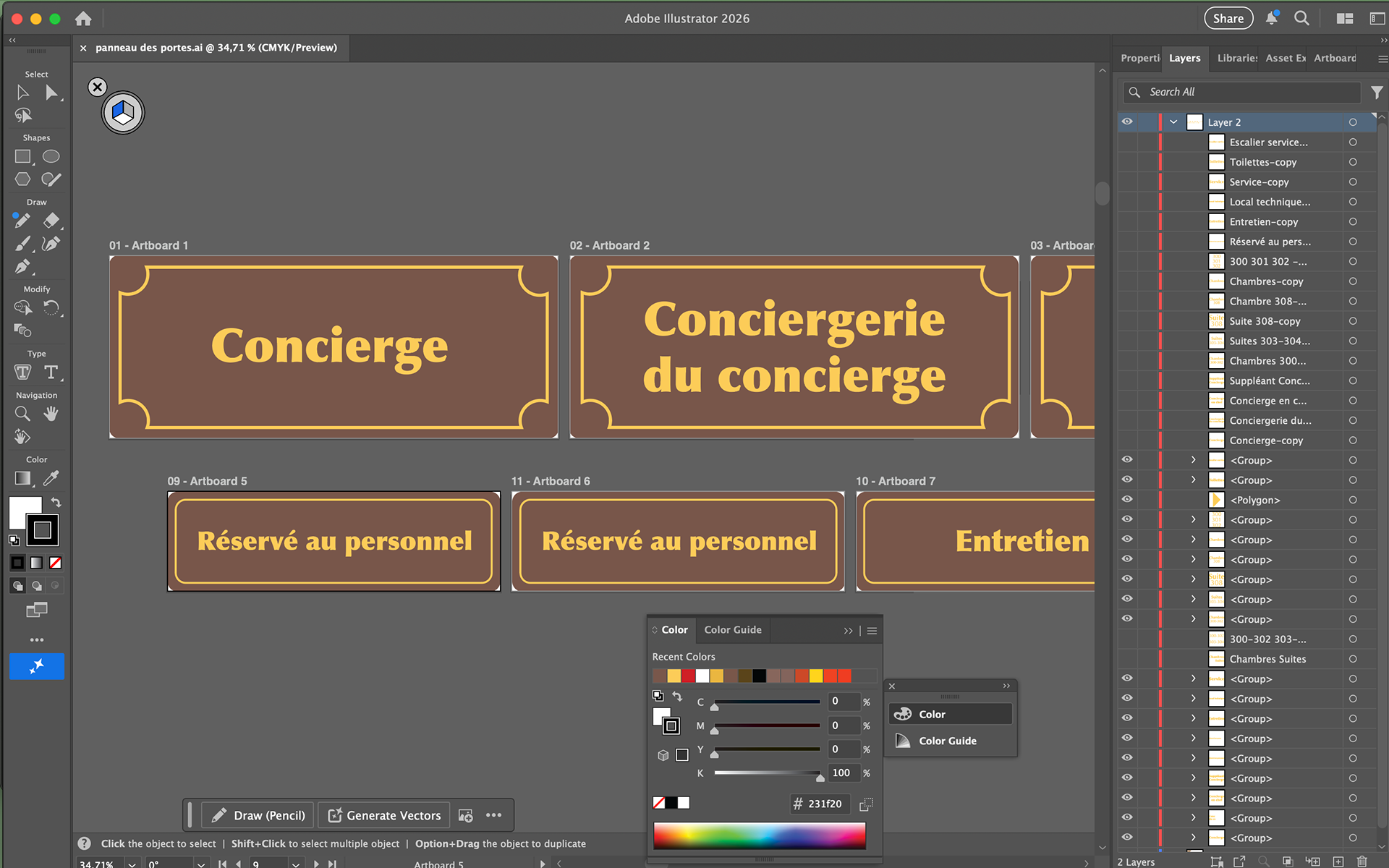Click the color spectrum bar
This screenshot has height=868, width=1389.
tap(759, 835)
